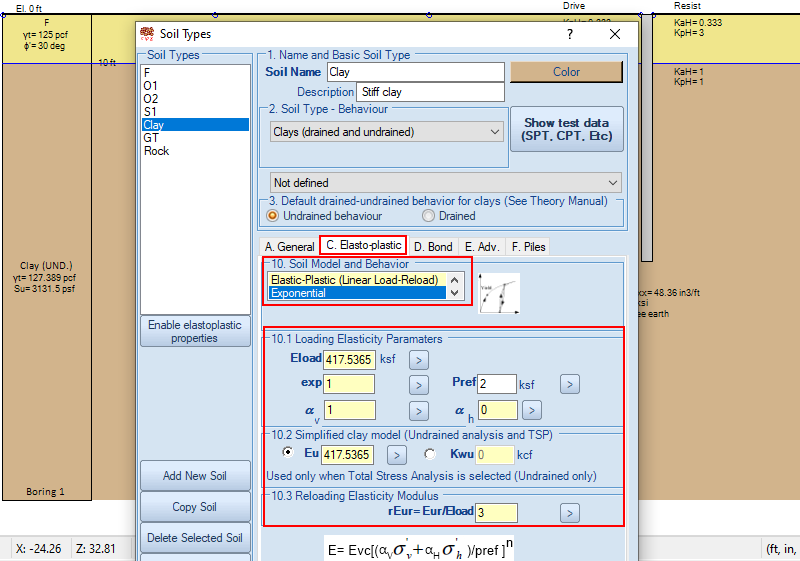Select Undrained behaviour radio button
The width and height of the screenshot is (800, 561).
coord(273,216)
